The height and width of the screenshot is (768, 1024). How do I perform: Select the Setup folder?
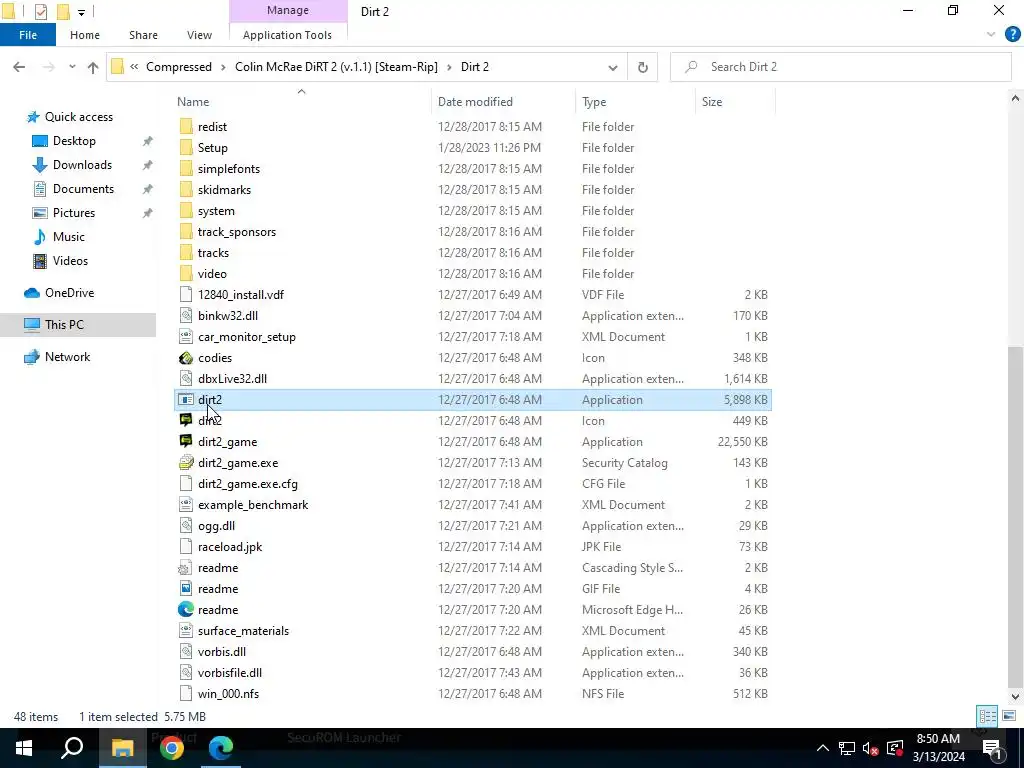point(213,148)
